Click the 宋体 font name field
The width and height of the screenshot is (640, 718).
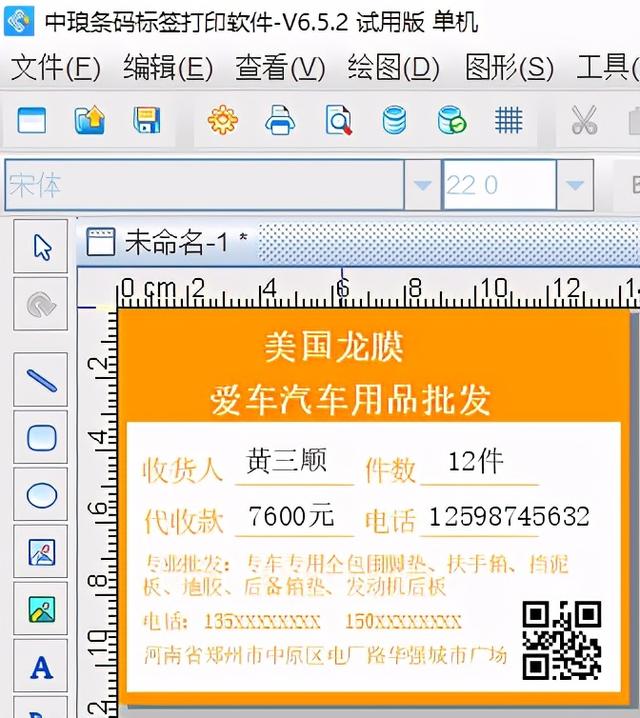point(205,185)
